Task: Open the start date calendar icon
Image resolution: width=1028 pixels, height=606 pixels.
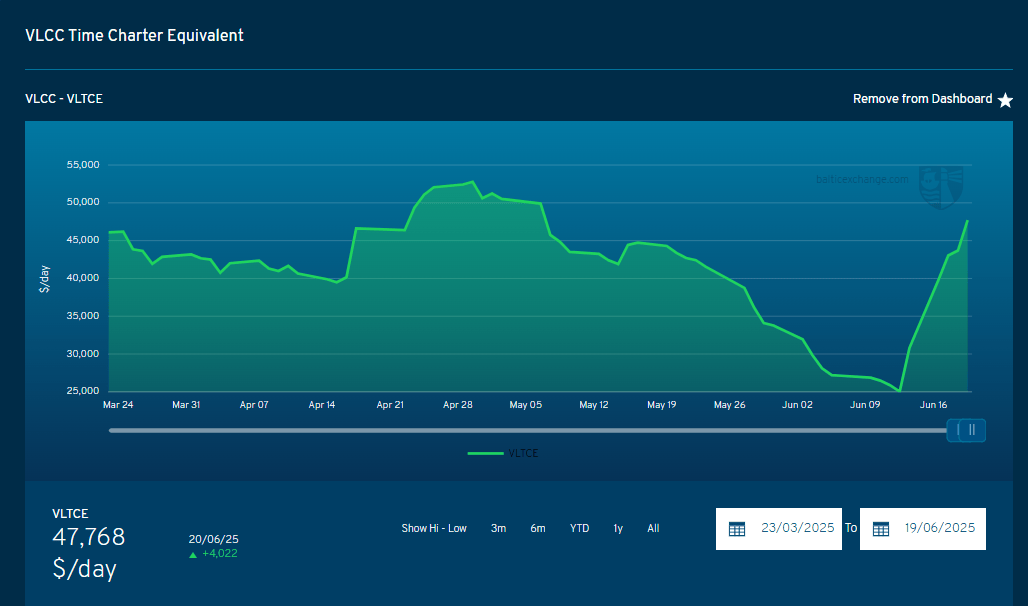Action: click(737, 529)
